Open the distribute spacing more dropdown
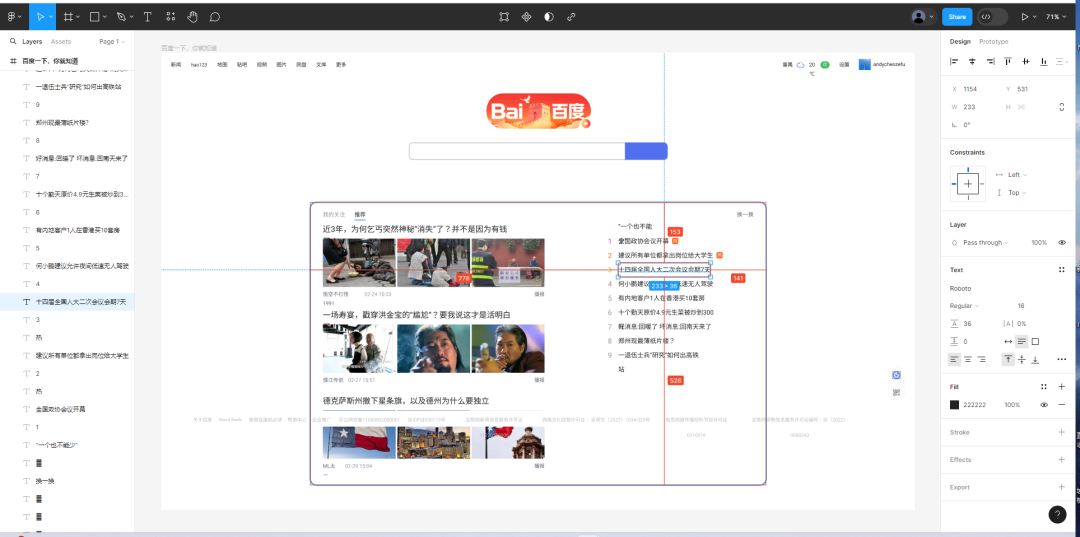Image resolution: width=1080 pixels, height=537 pixels. coord(1061,61)
